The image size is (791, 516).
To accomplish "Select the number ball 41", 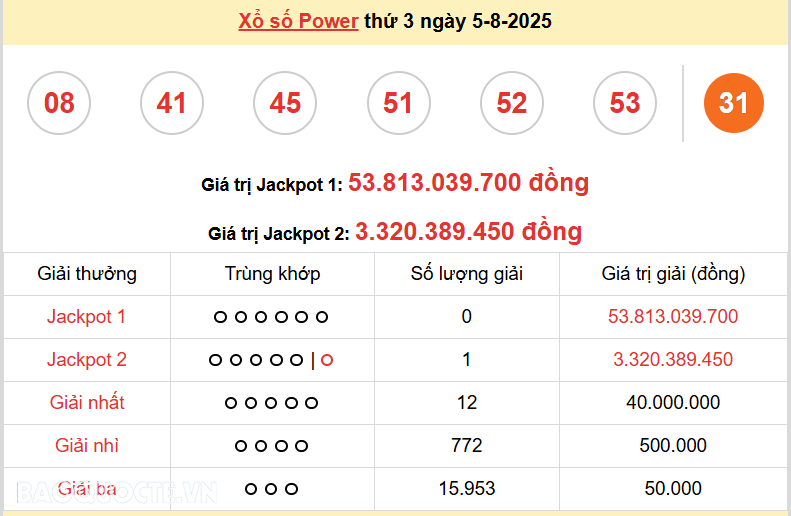I will [x=172, y=103].
